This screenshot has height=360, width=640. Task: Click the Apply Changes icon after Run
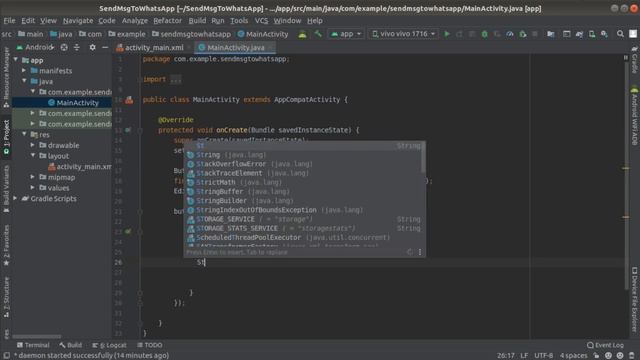point(460,34)
